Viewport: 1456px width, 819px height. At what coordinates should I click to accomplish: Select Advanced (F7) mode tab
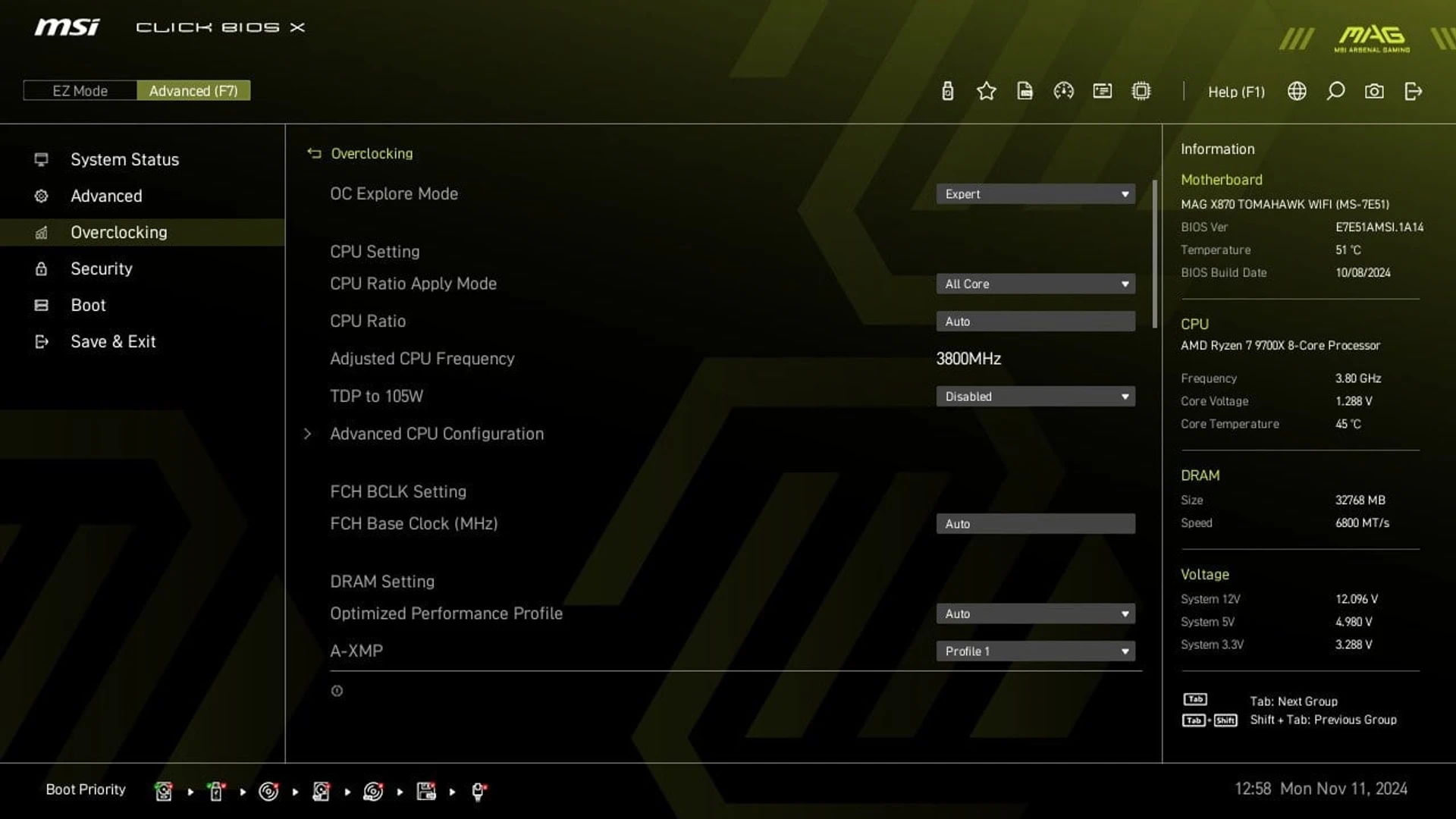pyautogui.click(x=193, y=90)
